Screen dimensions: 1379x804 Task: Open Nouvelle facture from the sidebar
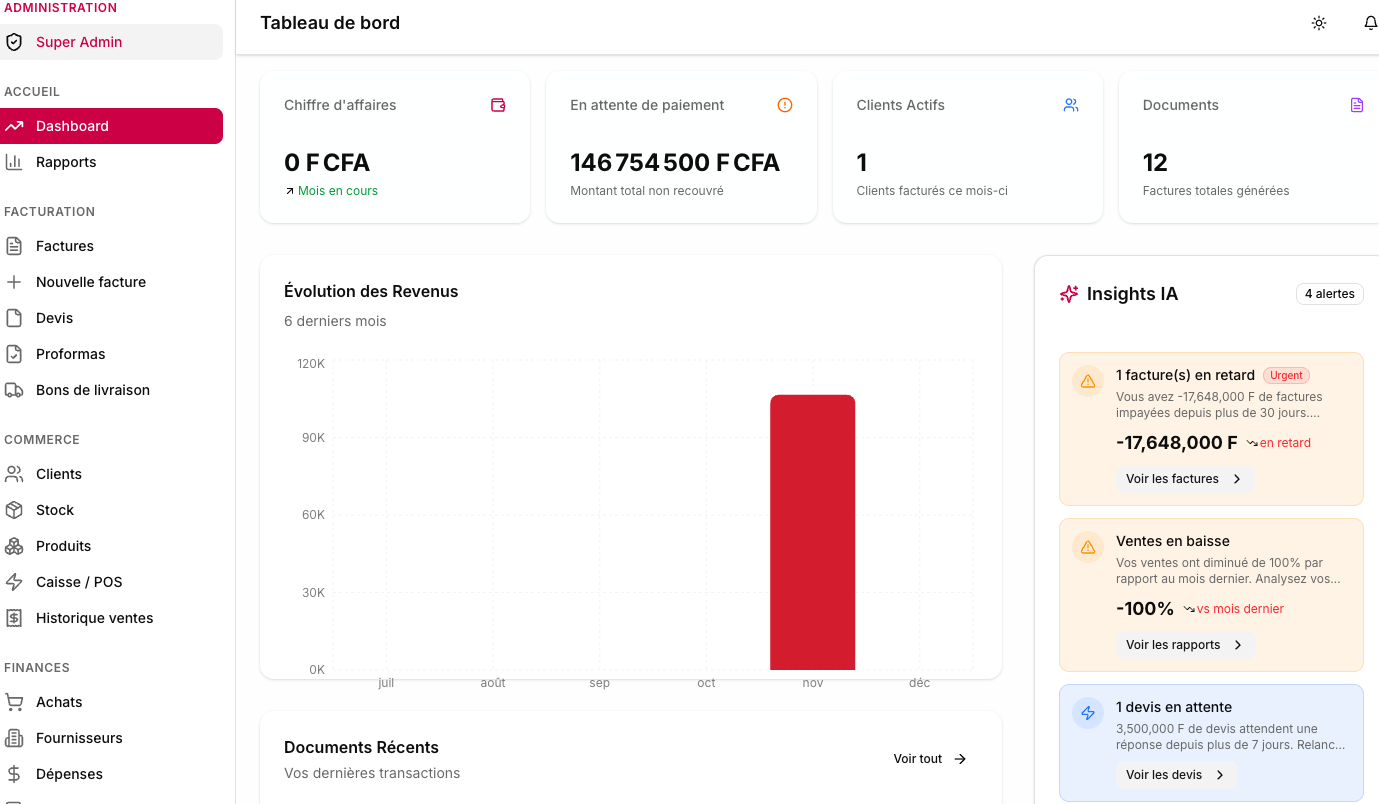[x=90, y=281]
